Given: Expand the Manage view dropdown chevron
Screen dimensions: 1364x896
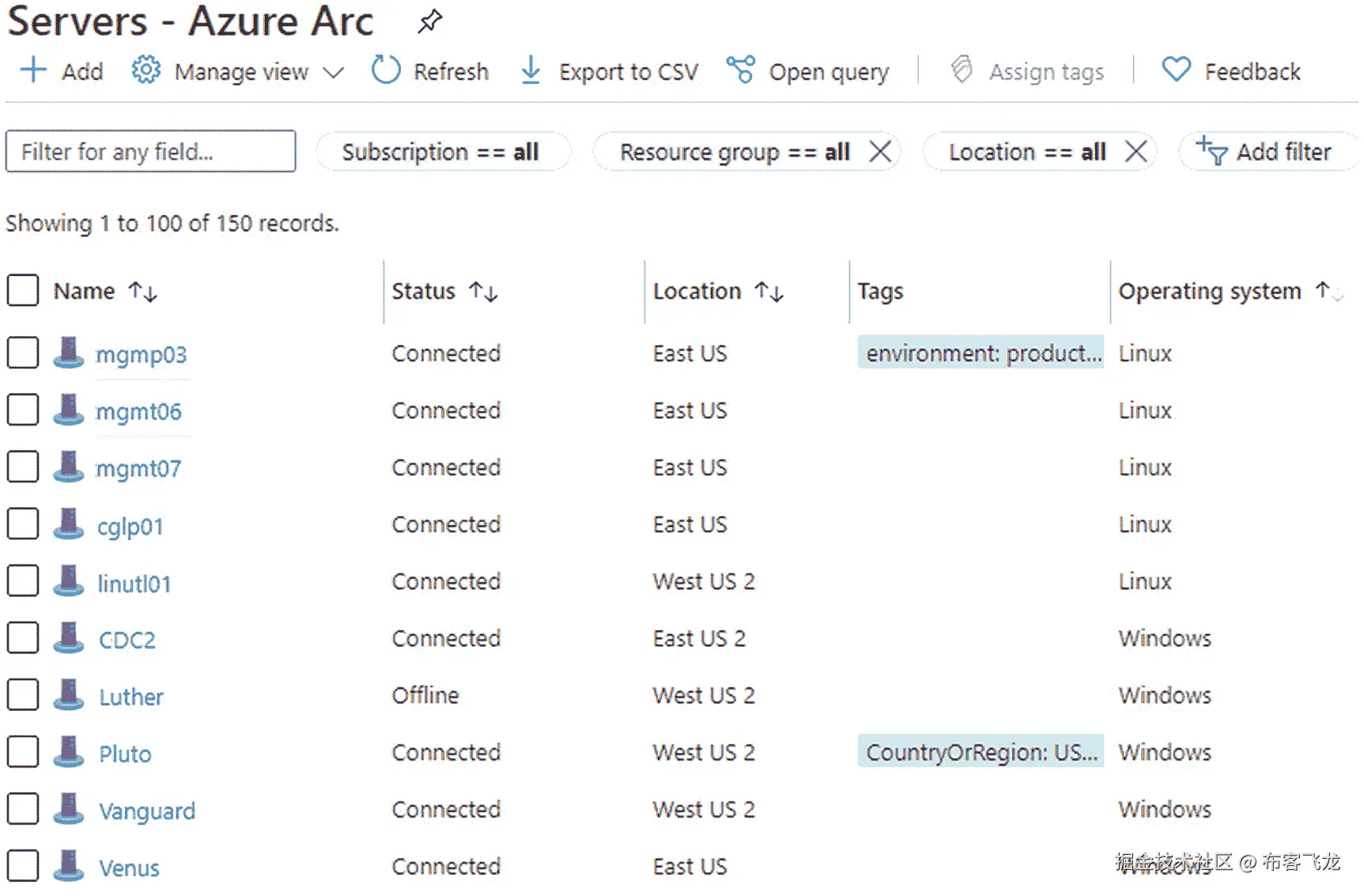Looking at the screenshot, I should pos(334,73).
